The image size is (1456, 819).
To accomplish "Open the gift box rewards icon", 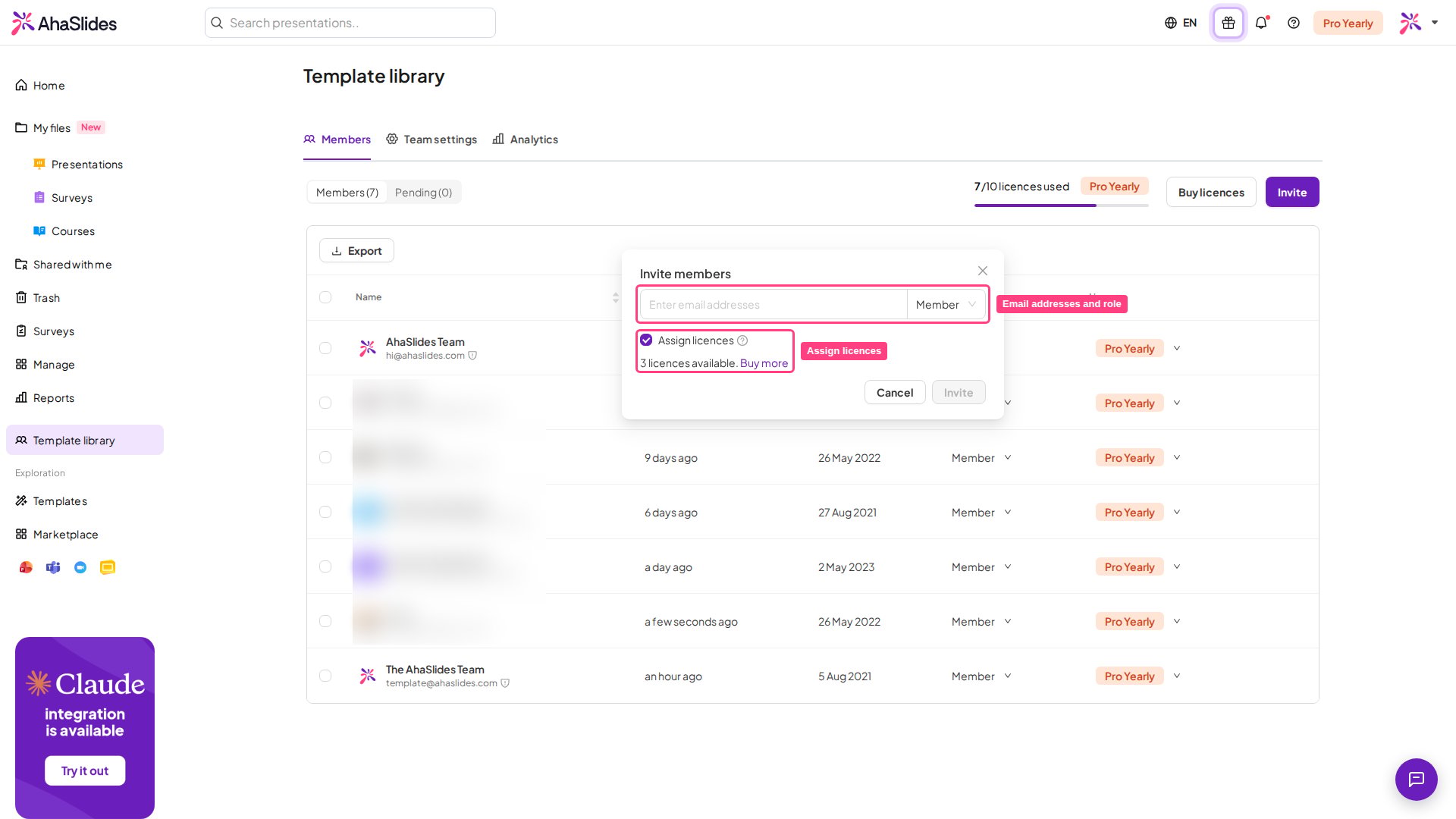I will click(x=1228, y=23).
